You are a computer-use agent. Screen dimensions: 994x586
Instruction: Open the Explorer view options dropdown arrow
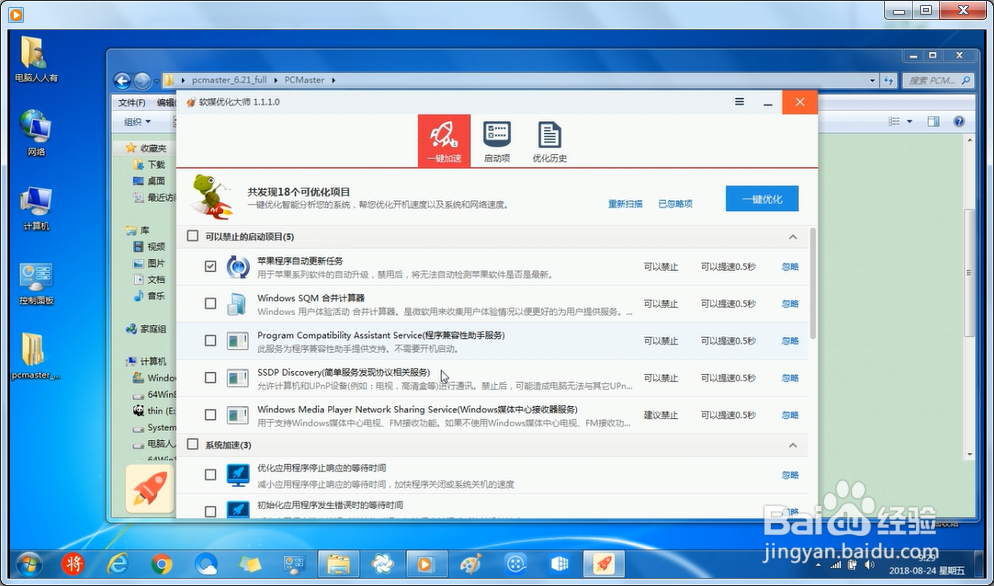pos(910,121)
